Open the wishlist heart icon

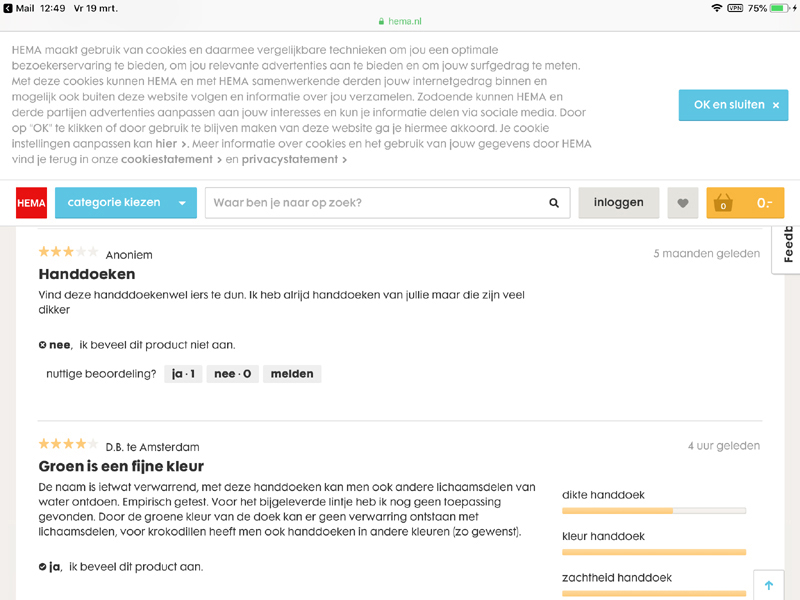click(683, 203)
